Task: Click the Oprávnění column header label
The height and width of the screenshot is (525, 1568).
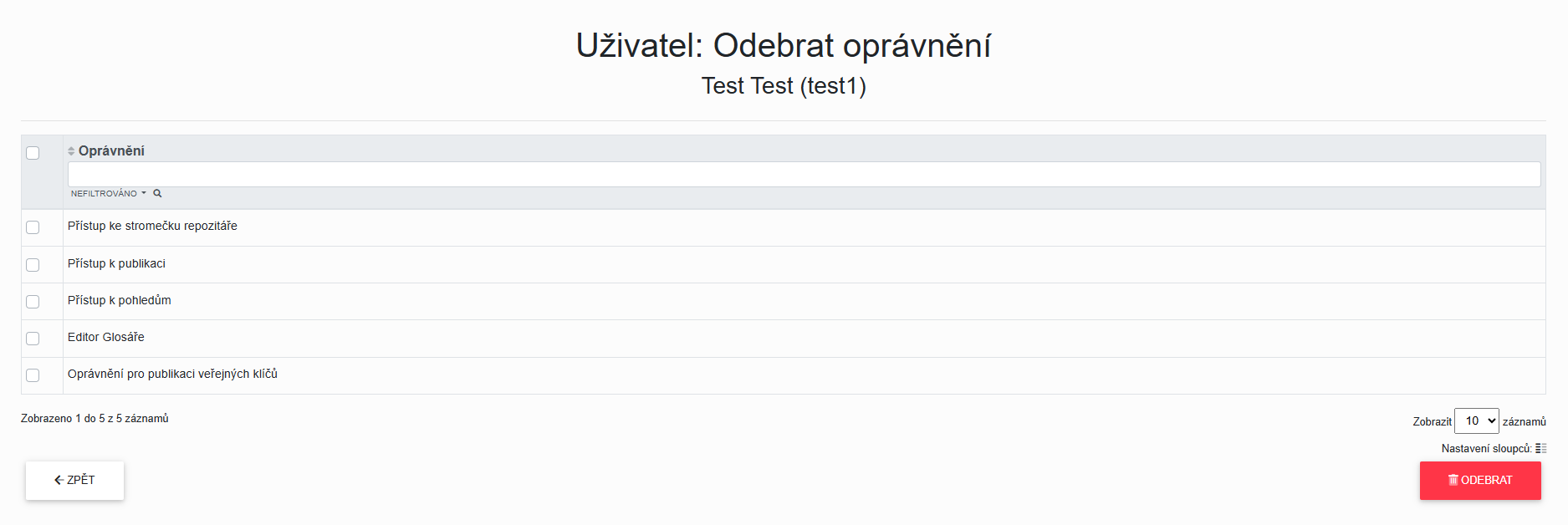Action: click(x=111, y=151)
